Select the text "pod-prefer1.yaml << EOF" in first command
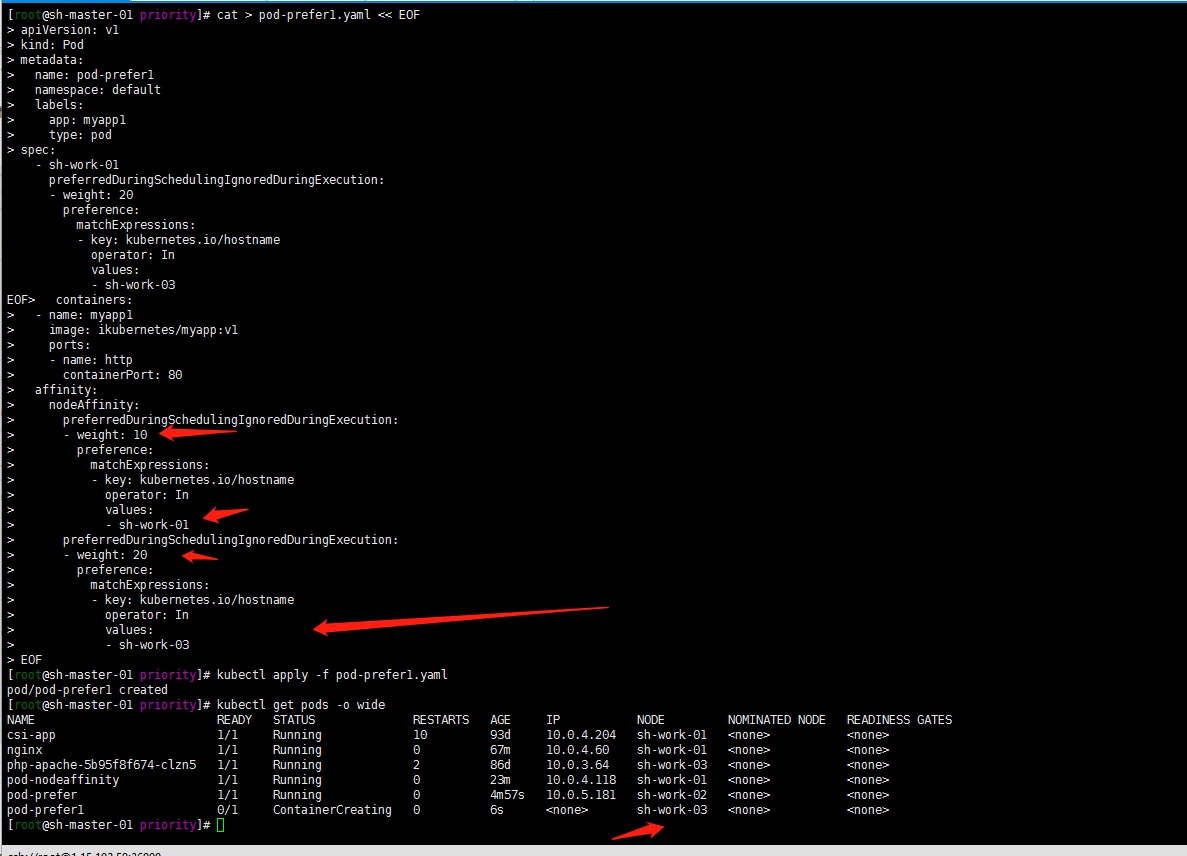Screen dimensions: 1187x856 pos(339,15)
